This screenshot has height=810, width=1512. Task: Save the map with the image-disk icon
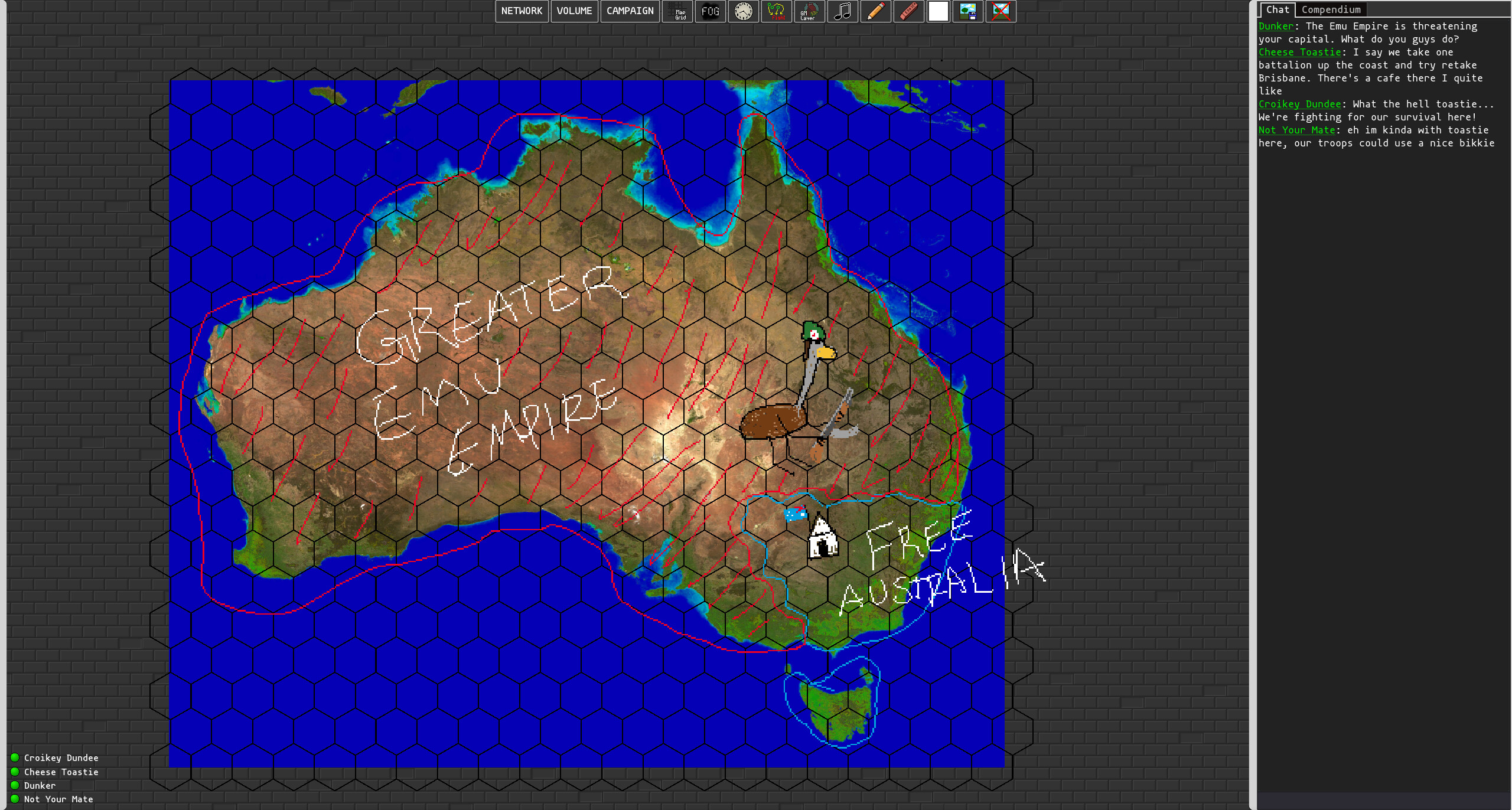(969, 11)
